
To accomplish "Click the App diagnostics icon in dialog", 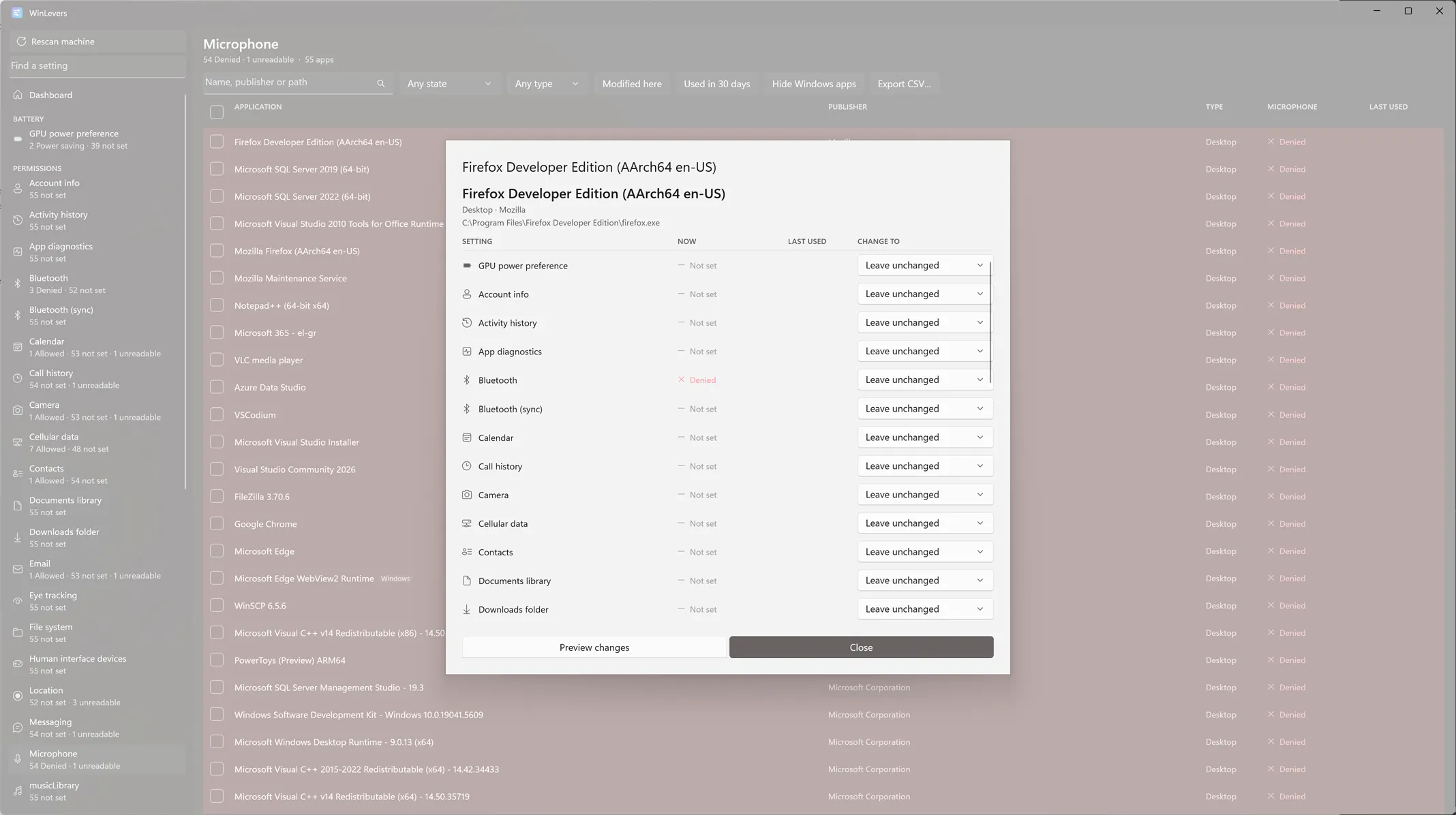I will pos(467,352).
